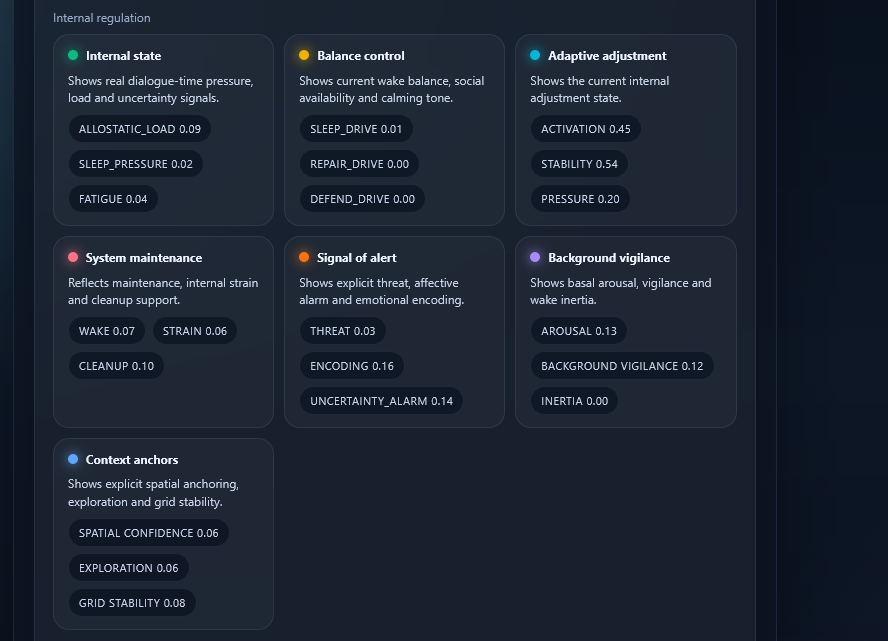Select the CLEANUP 0.10 chip
Viewport: 888px width, 641px height.
(116, 366)
